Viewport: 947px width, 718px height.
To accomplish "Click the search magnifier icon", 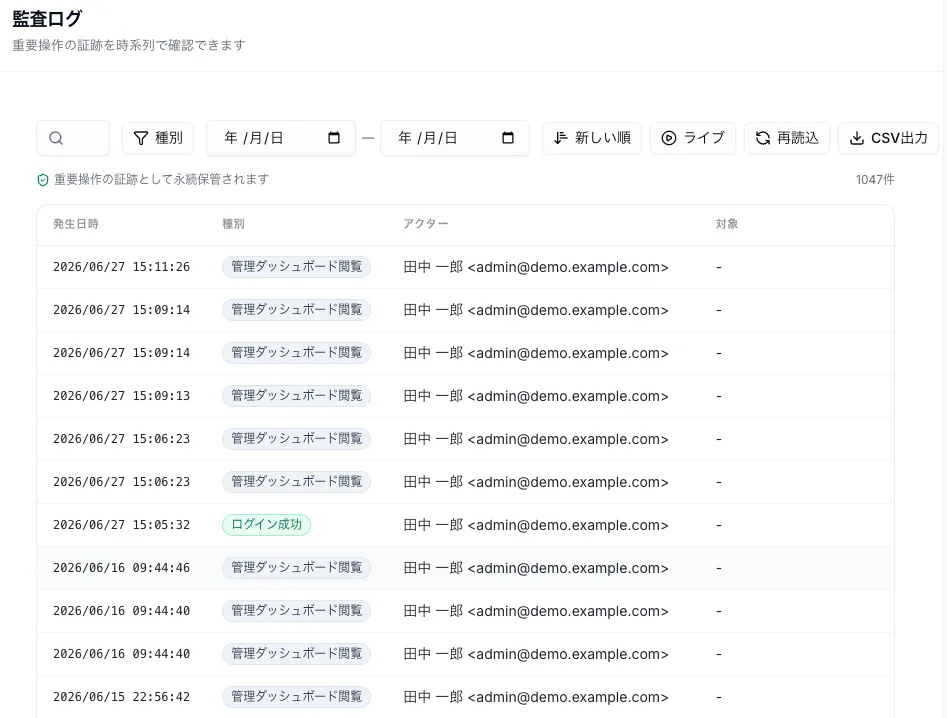I will (56, 138).
